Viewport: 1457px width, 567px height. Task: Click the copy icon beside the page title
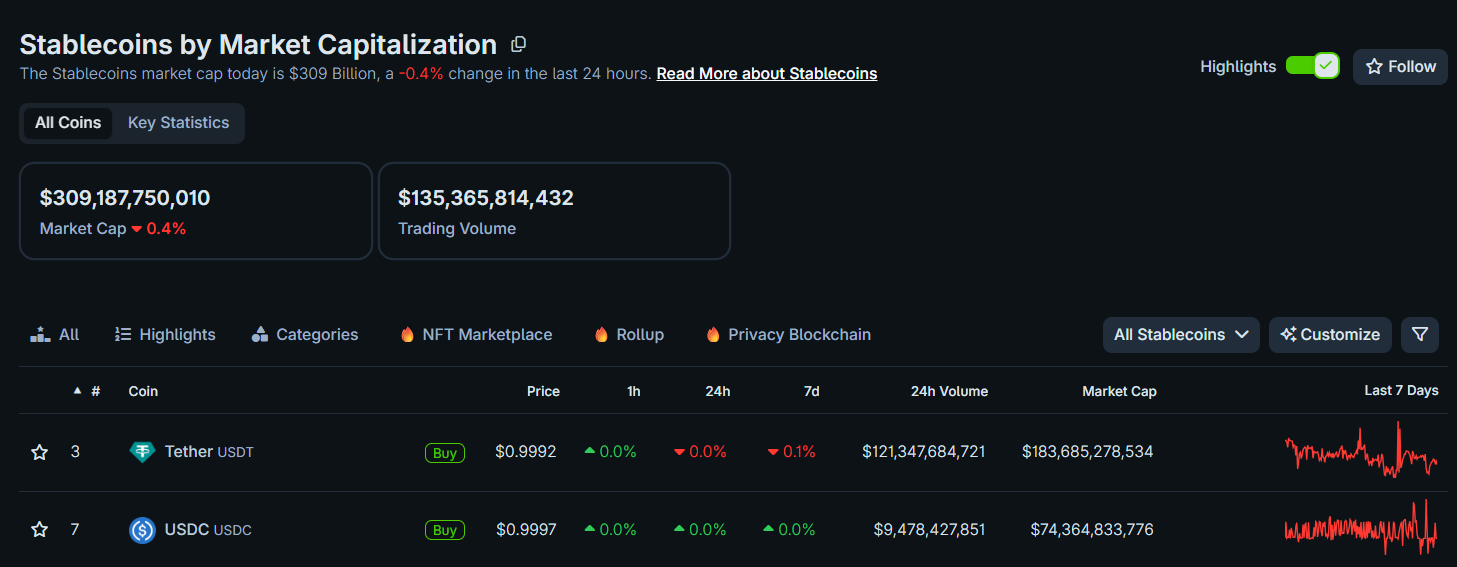tap(518, 44)
